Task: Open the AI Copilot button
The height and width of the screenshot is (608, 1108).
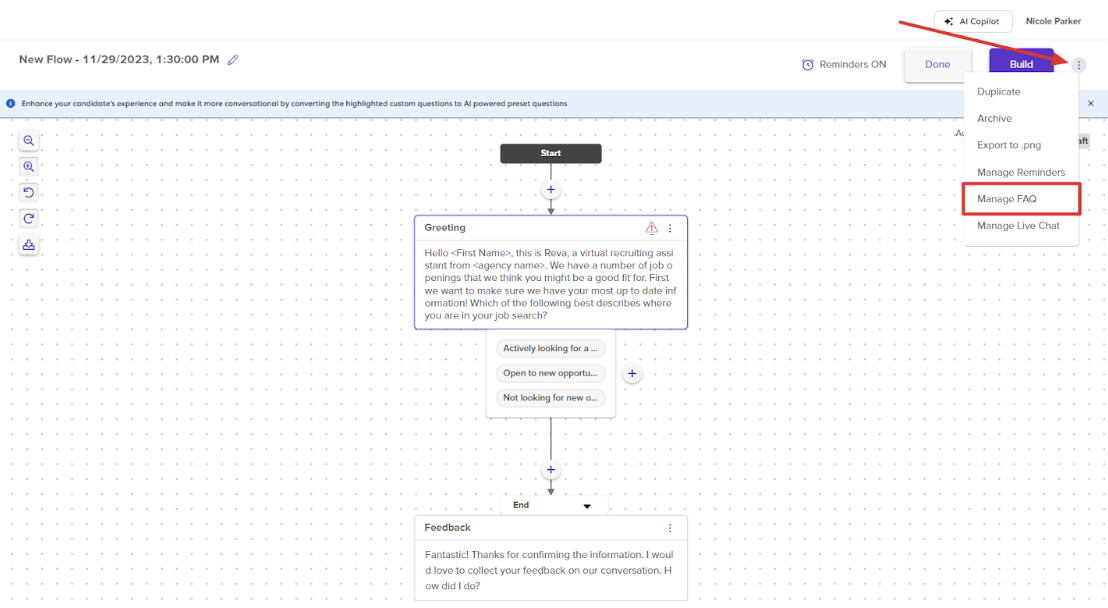Action: (972, 21)
